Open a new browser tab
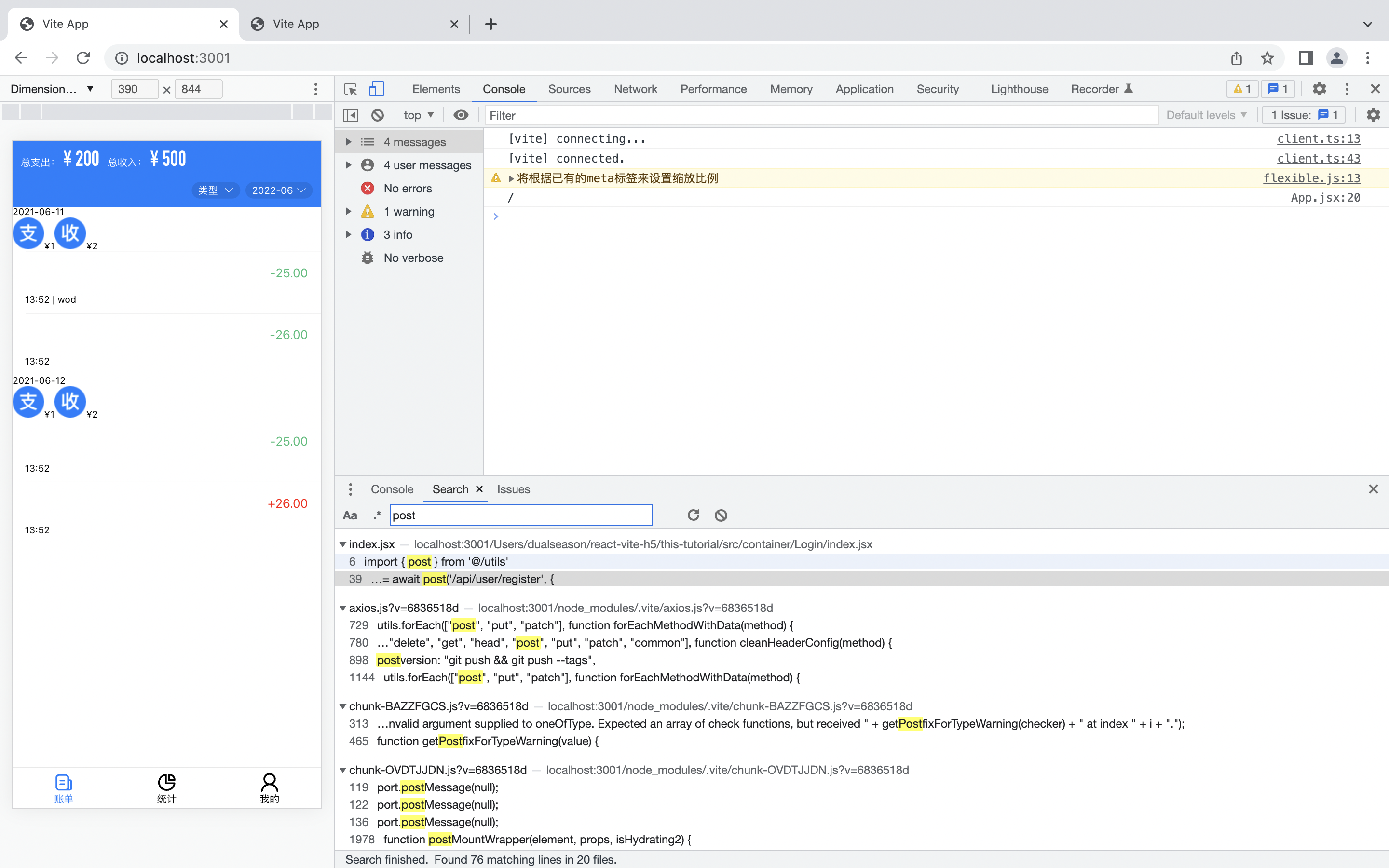This screenshot has height=868, width=1389. pos(491,24)
